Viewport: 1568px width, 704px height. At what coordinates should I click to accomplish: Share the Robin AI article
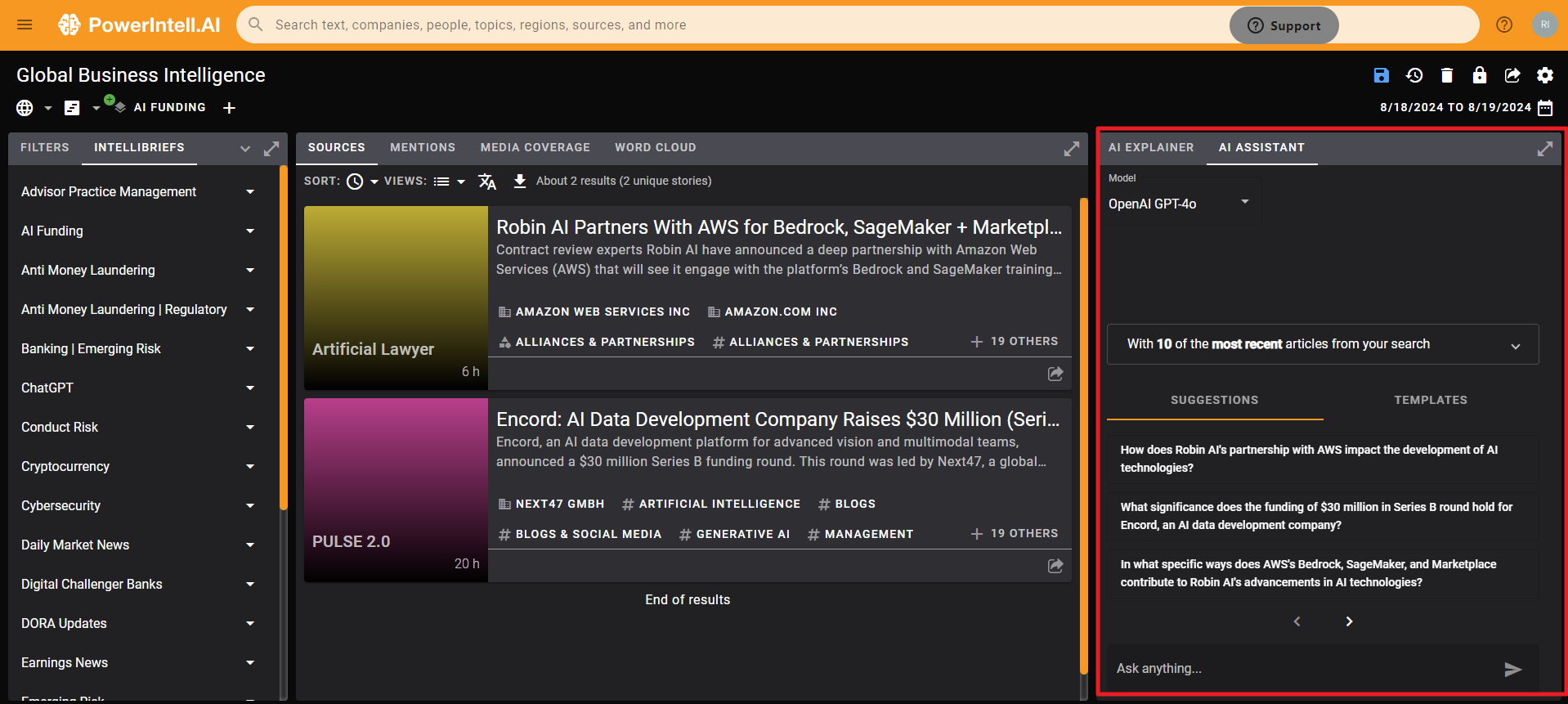click(1055, 374)
